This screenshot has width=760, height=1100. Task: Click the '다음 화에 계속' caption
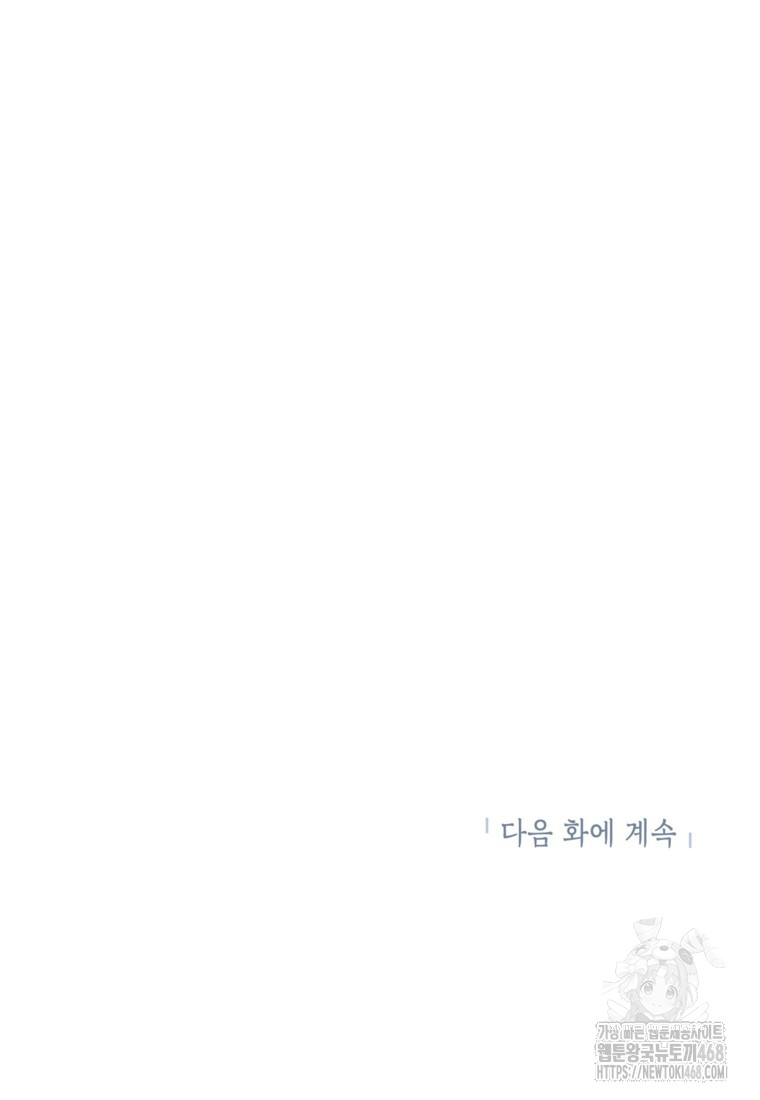(588, 833)
